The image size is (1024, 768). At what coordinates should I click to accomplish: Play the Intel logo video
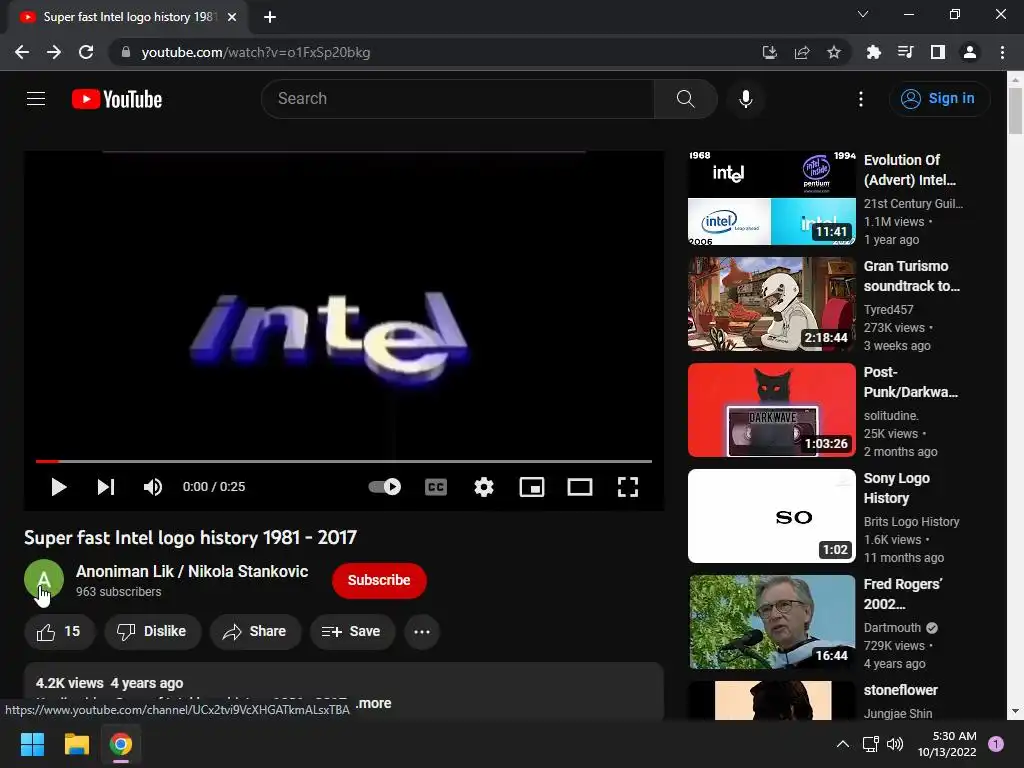[x=59, y=487]
